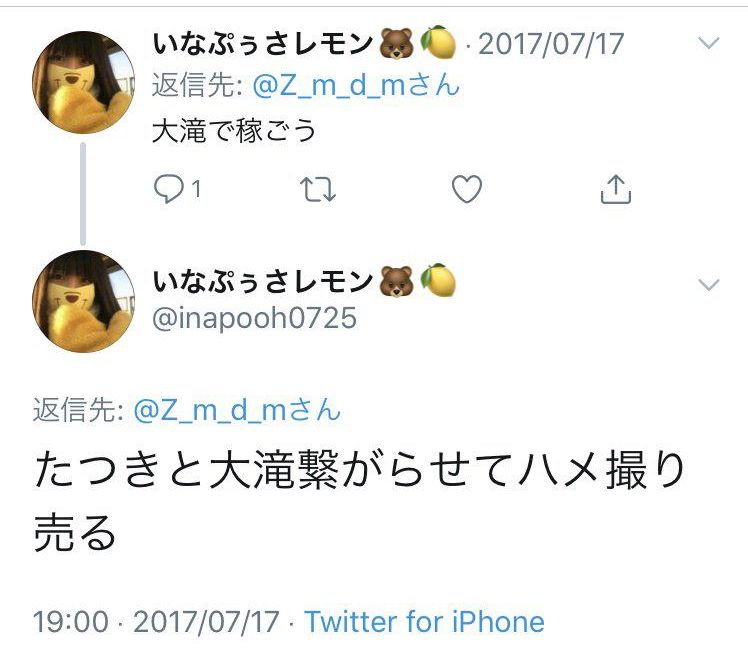This screenshot has height=651, width=748.
Task: Open the reply icon showing one reply
Action: coord(177,189)
